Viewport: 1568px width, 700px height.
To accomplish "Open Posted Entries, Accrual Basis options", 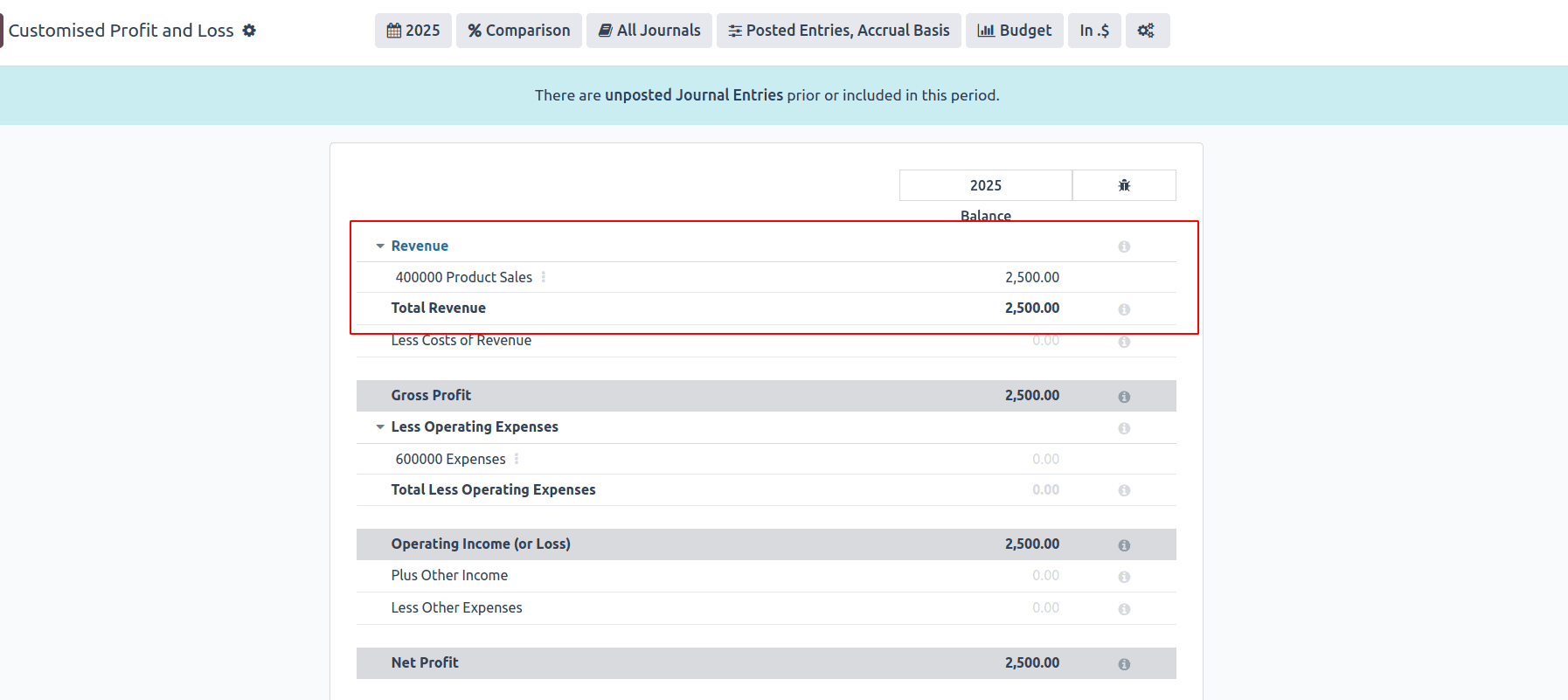I will pyautogui.click(x=839, y=31).
